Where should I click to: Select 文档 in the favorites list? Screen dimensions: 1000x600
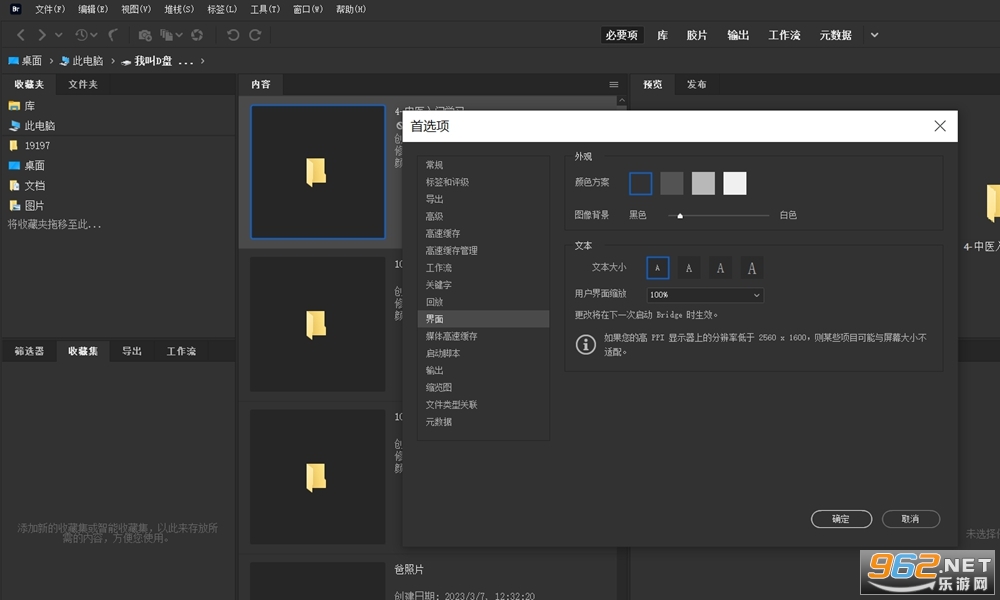(x=27, y=186)
